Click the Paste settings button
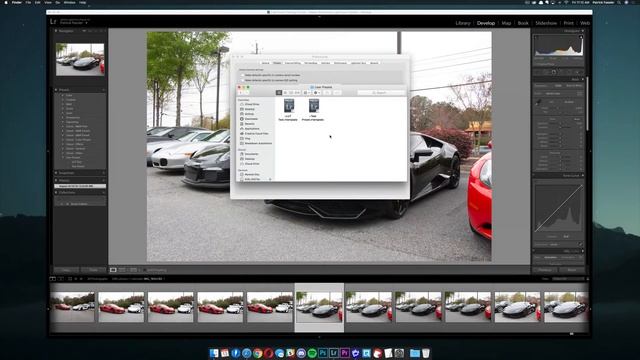Image resolution: width=640 pixels, height=360 pixels. coord(93,270)
